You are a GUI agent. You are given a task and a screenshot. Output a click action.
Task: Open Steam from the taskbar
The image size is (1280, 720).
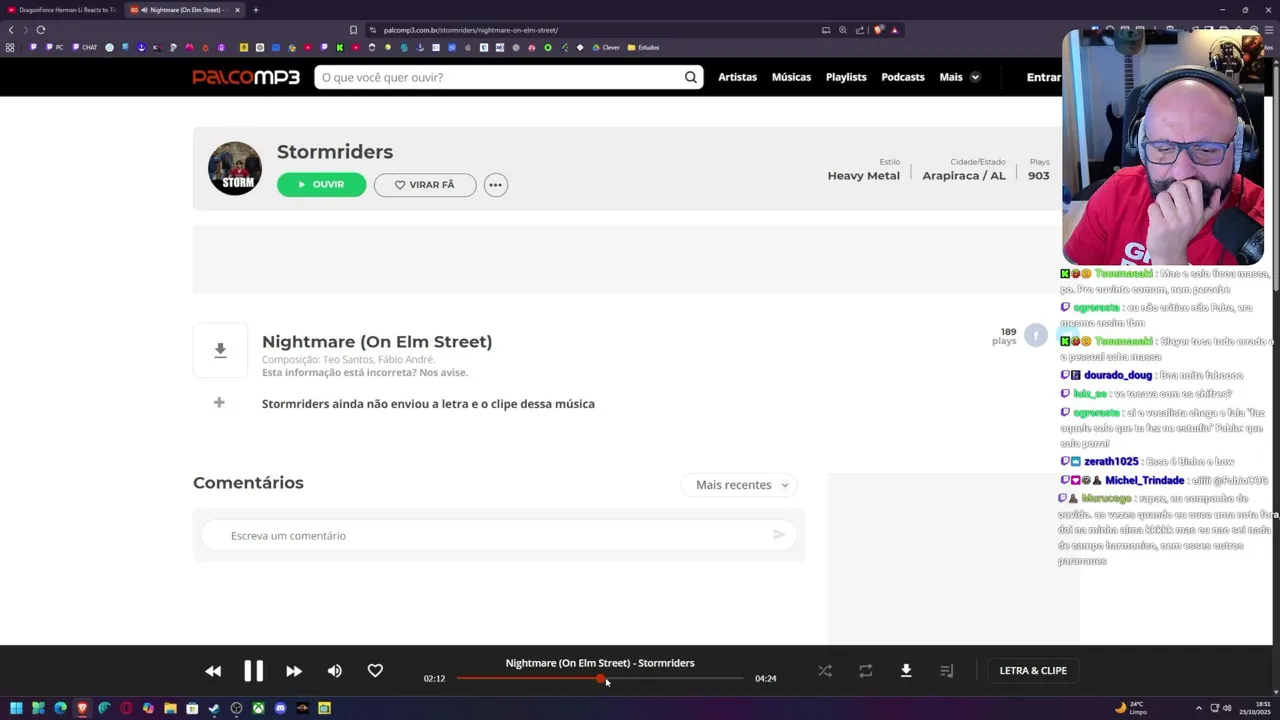(x=214, y=708)
